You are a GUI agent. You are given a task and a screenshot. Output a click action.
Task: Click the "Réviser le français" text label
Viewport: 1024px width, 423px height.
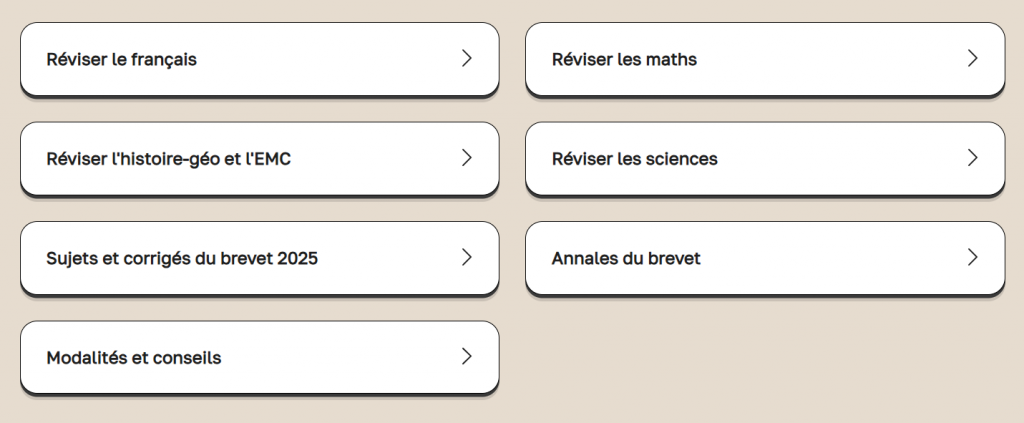tap(122, 60)
